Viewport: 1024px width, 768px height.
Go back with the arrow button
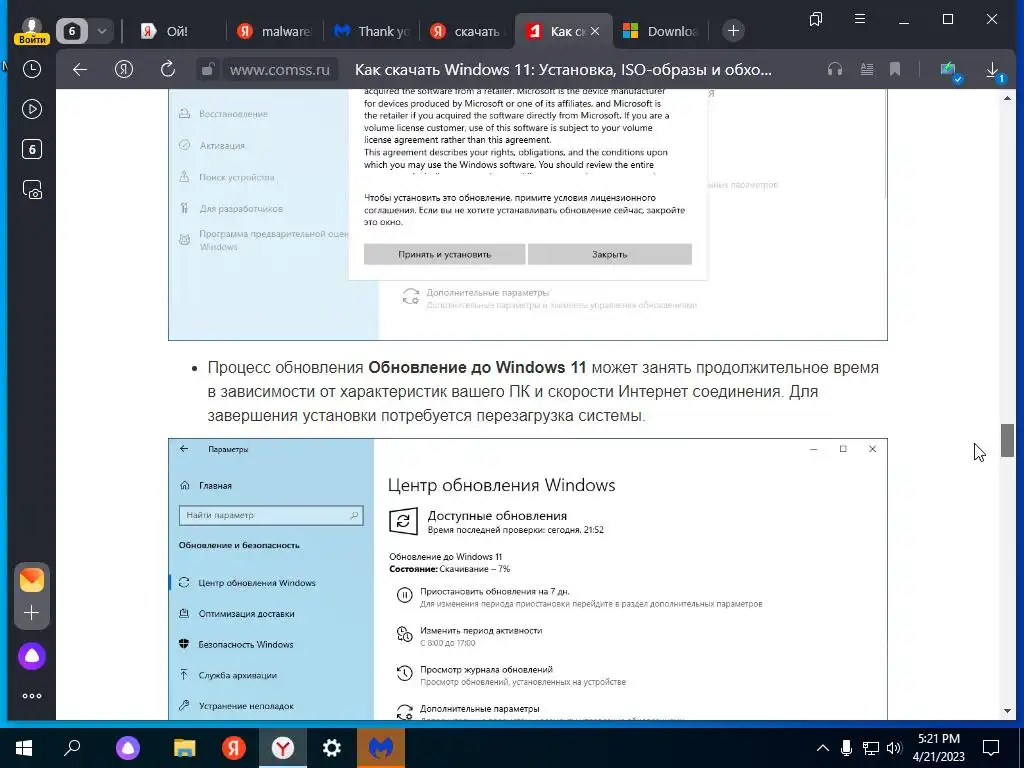pos(80,69)
